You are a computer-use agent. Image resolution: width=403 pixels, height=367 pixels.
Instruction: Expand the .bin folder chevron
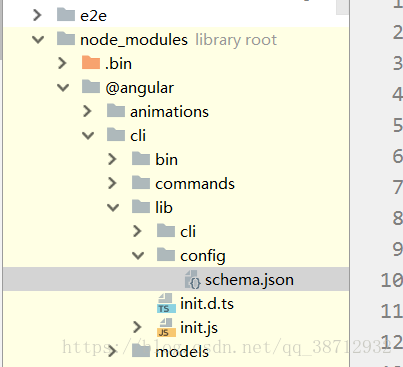click(62, 63)
